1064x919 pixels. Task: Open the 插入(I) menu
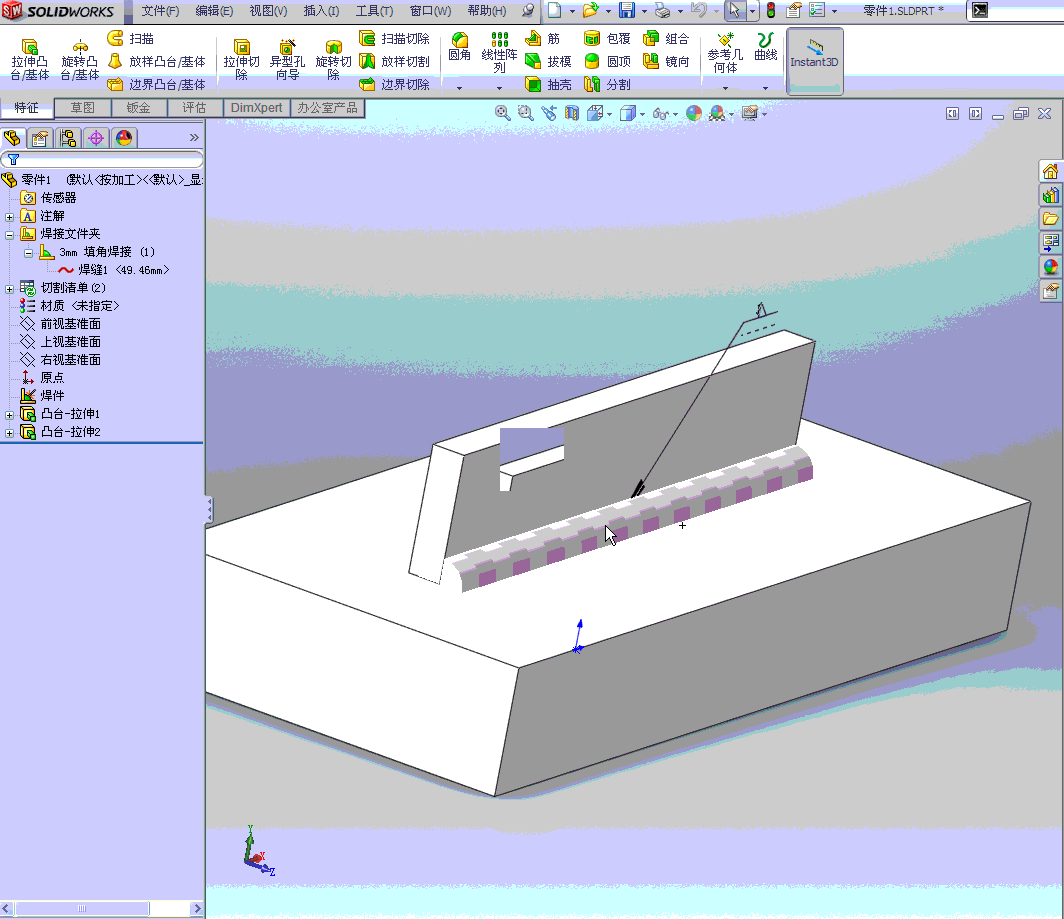pos(321,11)
